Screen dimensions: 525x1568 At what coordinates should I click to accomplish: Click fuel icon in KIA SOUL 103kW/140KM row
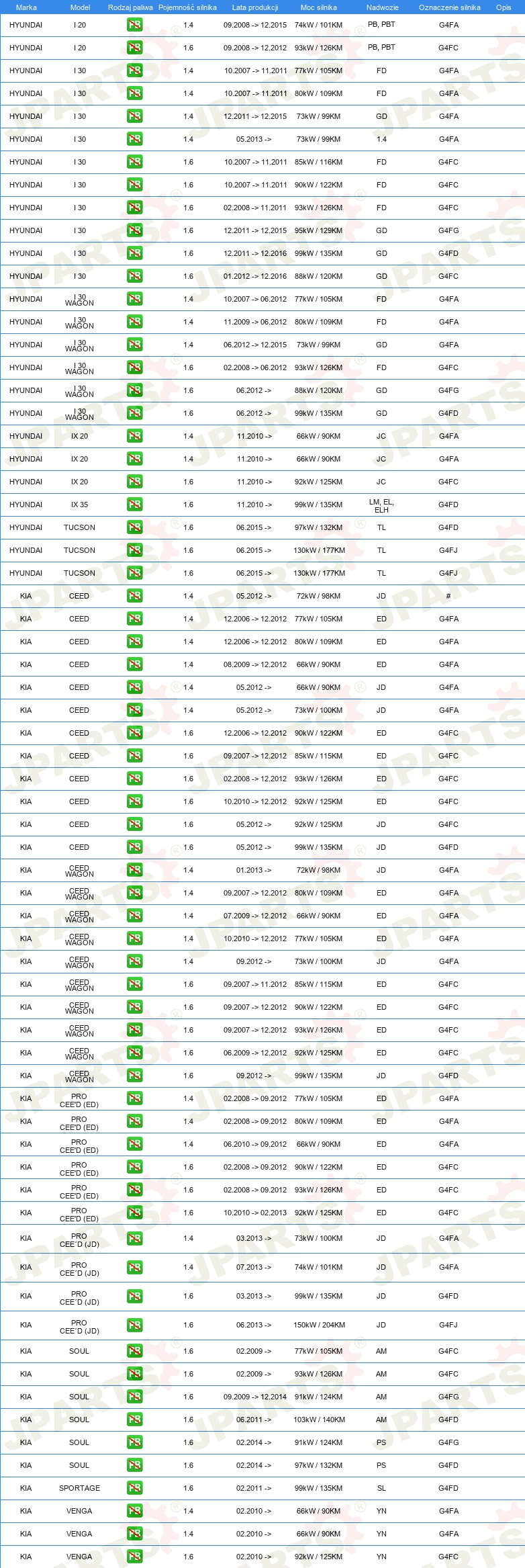pyautogui.click(x=135, y=1420)
